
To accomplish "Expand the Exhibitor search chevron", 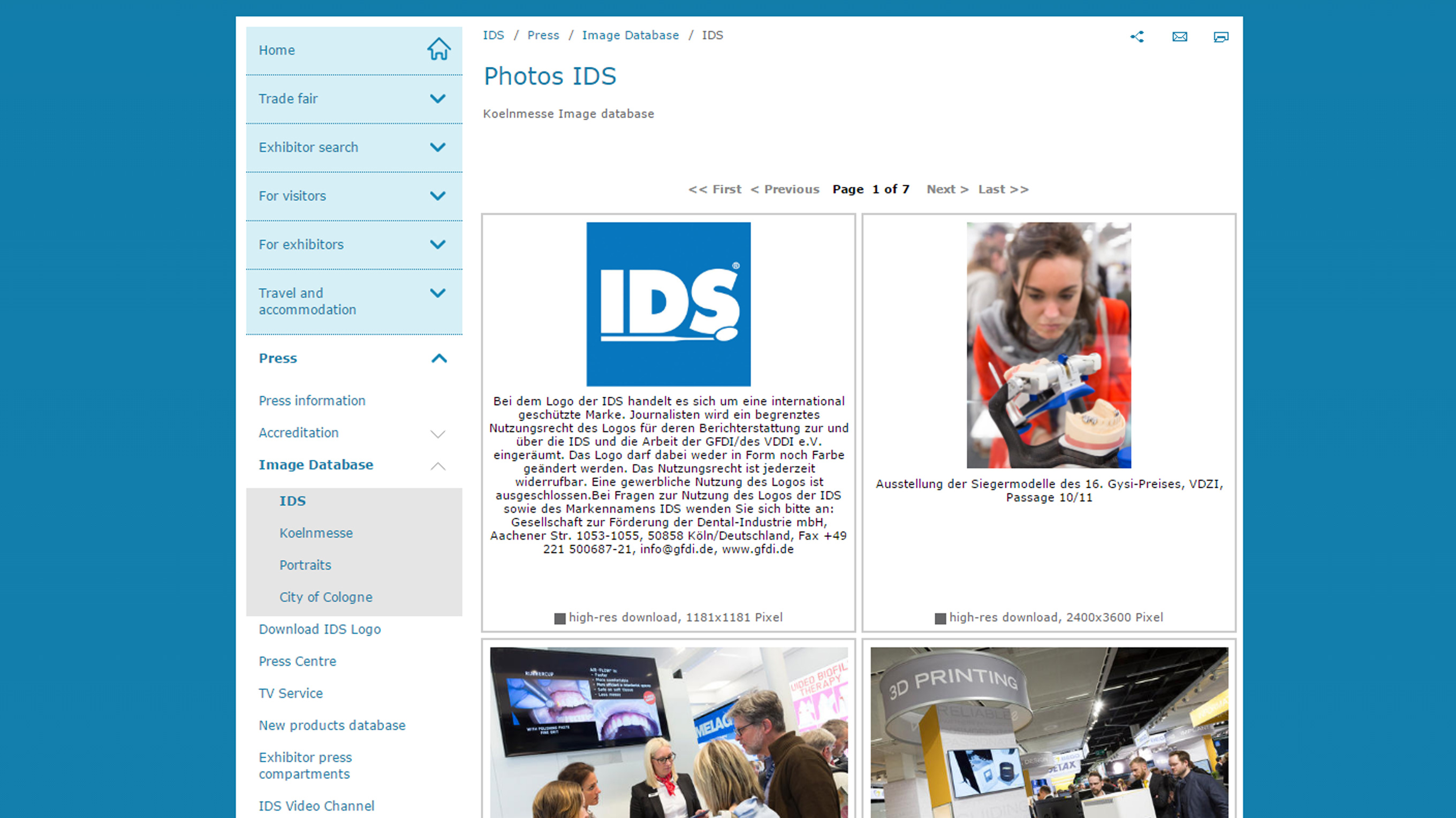I will (438, 147).
